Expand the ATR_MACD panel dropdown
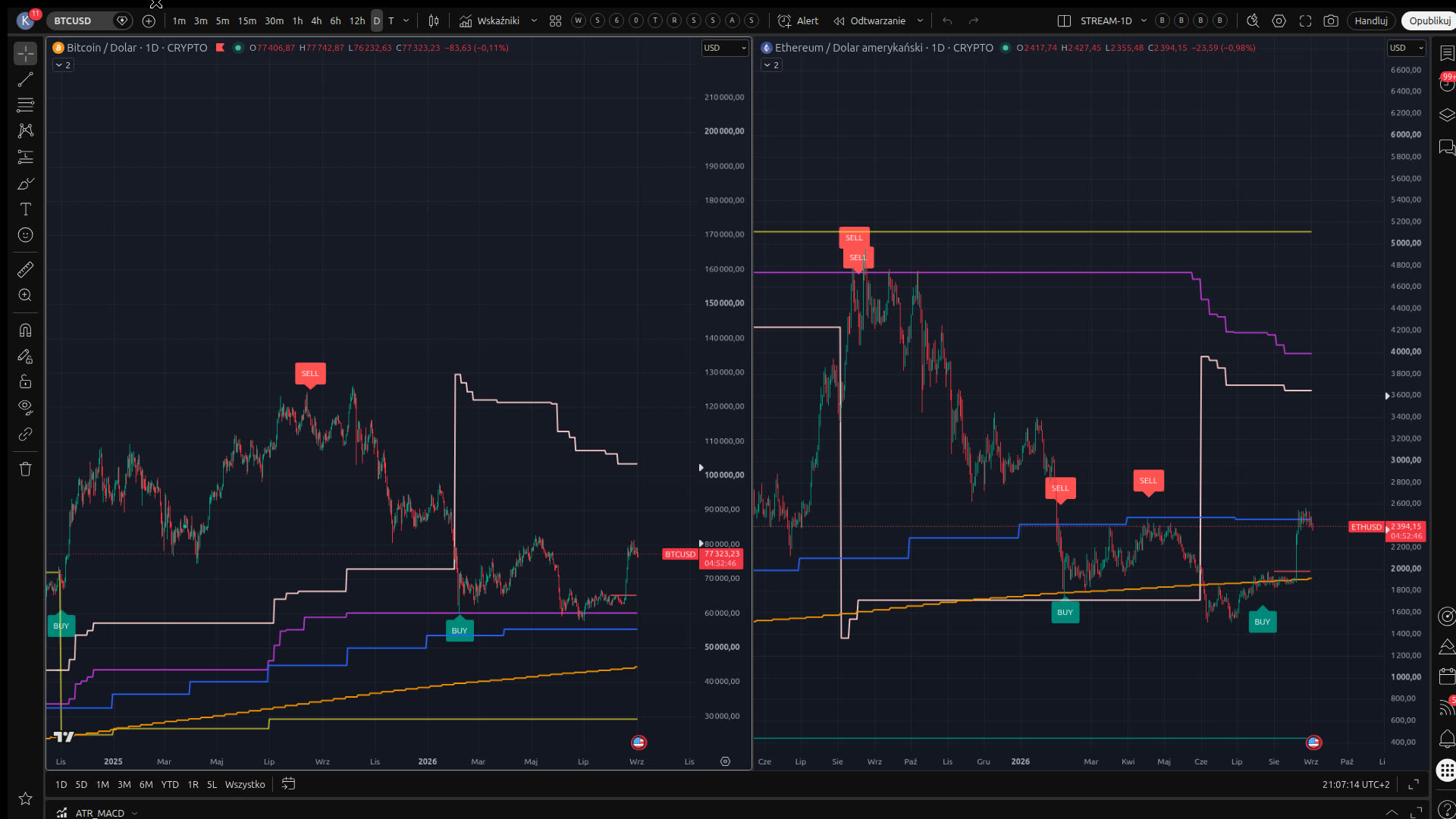1456x819 pixels. (134, 813)
